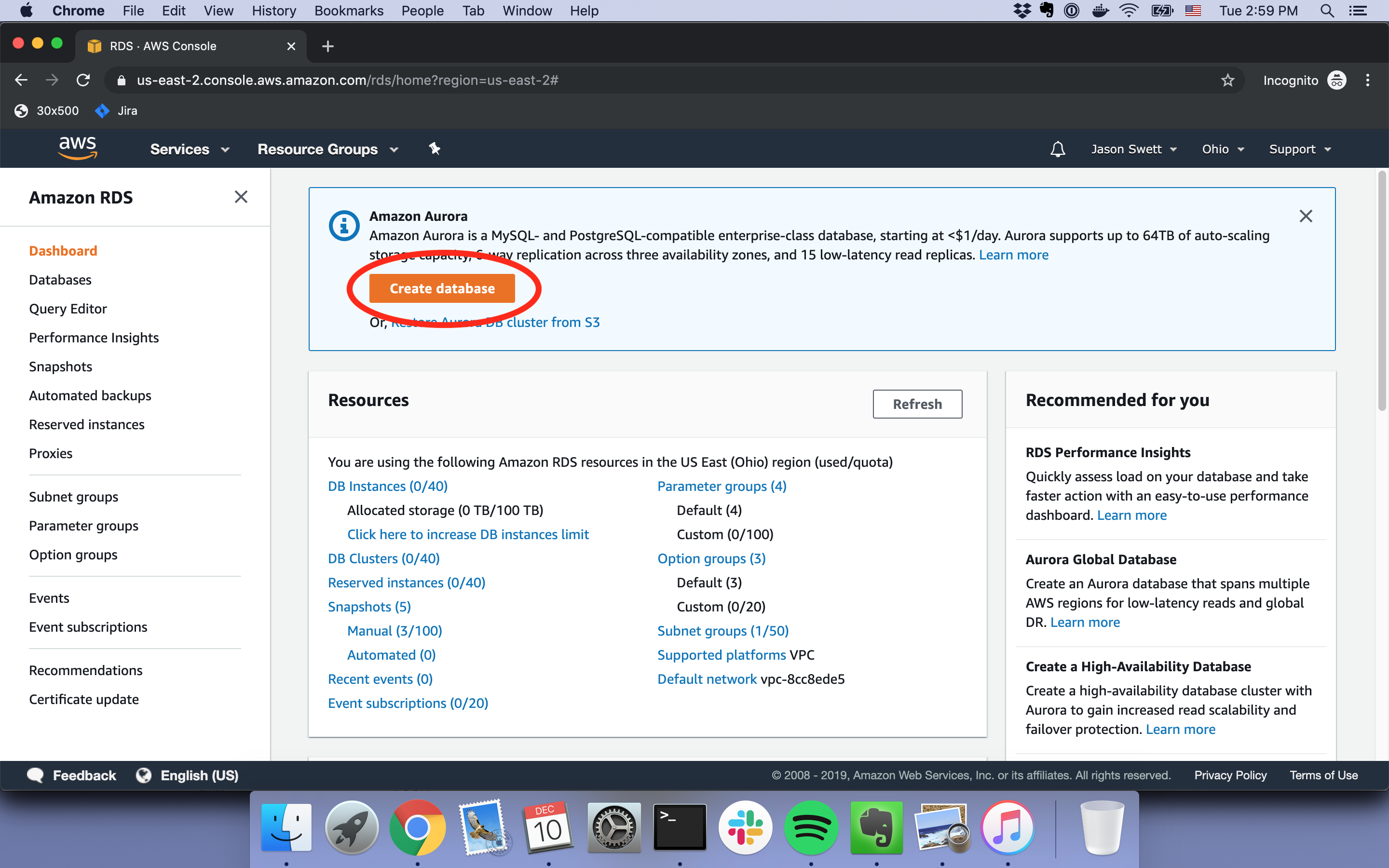
Task: Click the page vertical scrollbar
Action: coord(1382,290)
